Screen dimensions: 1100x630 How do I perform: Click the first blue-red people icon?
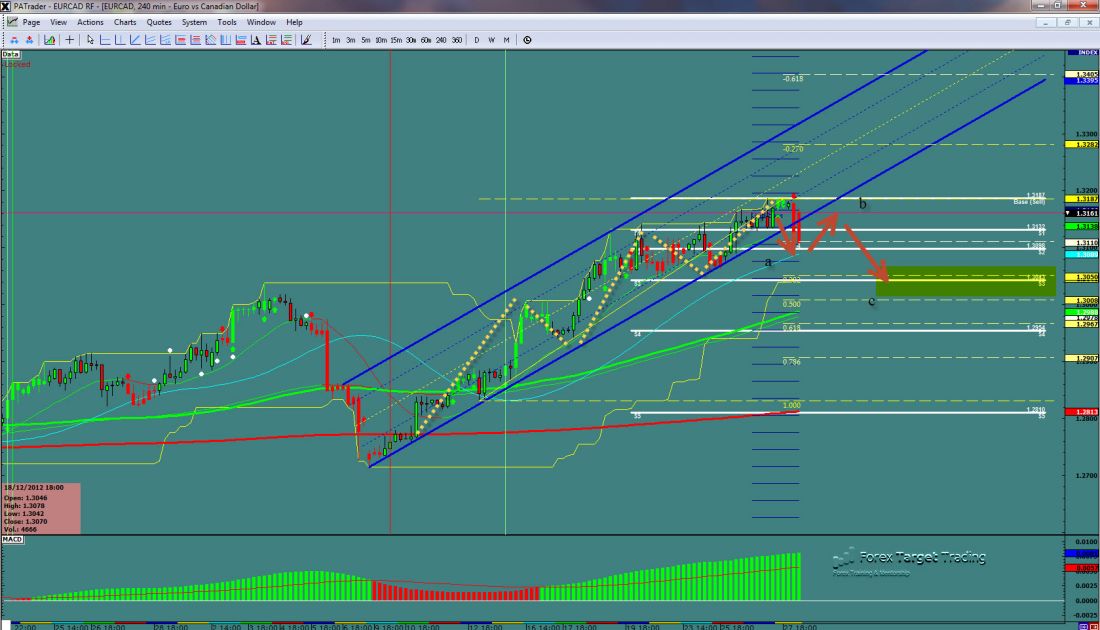tap(15, 40)
